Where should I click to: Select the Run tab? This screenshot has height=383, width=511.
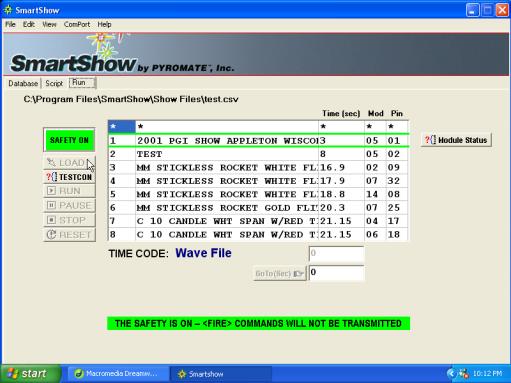(x=82, y=83)
